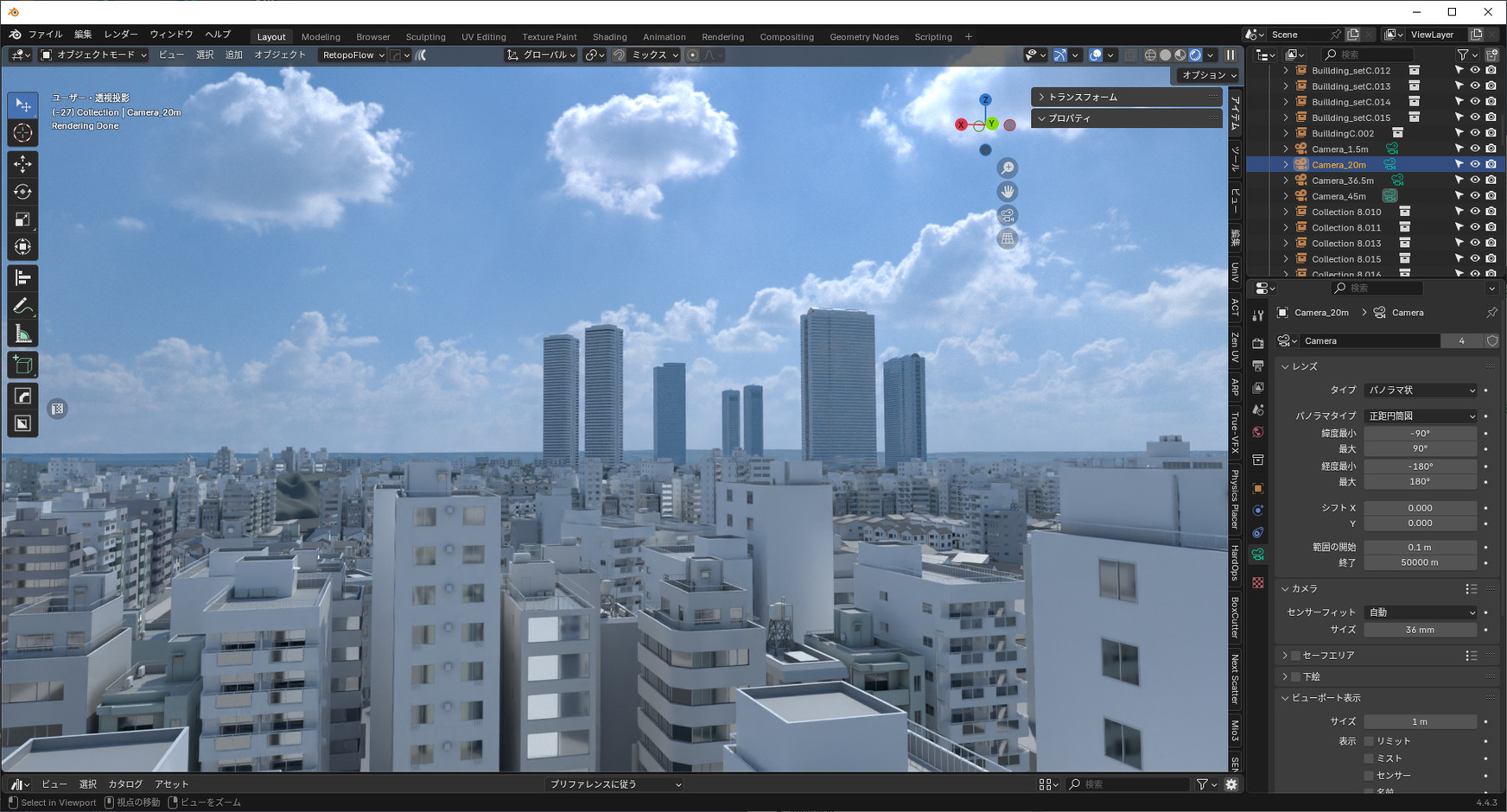The height and width of the screenshot is (812, 1507).
Task: Add a new workspace with plus button
Action: coord(968,37)
